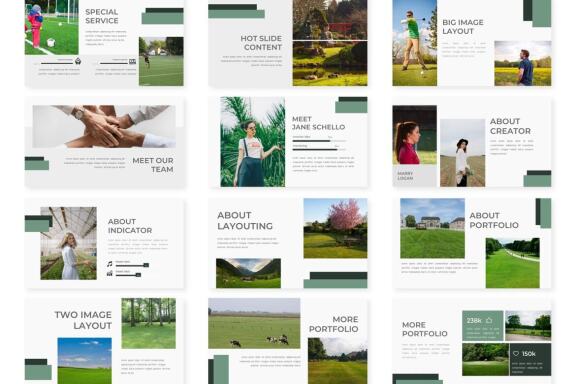The width and height of the screenshot is (576, 384).
Task: Click the greenhouse woman photo in About Indicator
Action: 69,243
